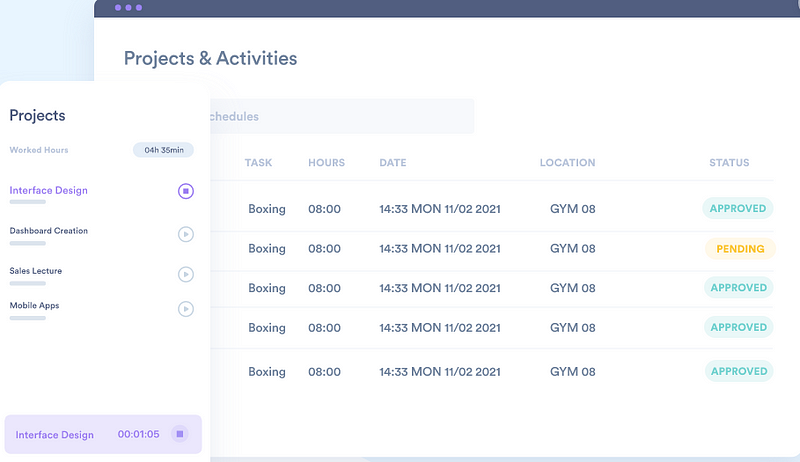This screenshot has width=800, height=462.
Task: Sort by the LOCATION column header
Action: click(x=567, y=163)
